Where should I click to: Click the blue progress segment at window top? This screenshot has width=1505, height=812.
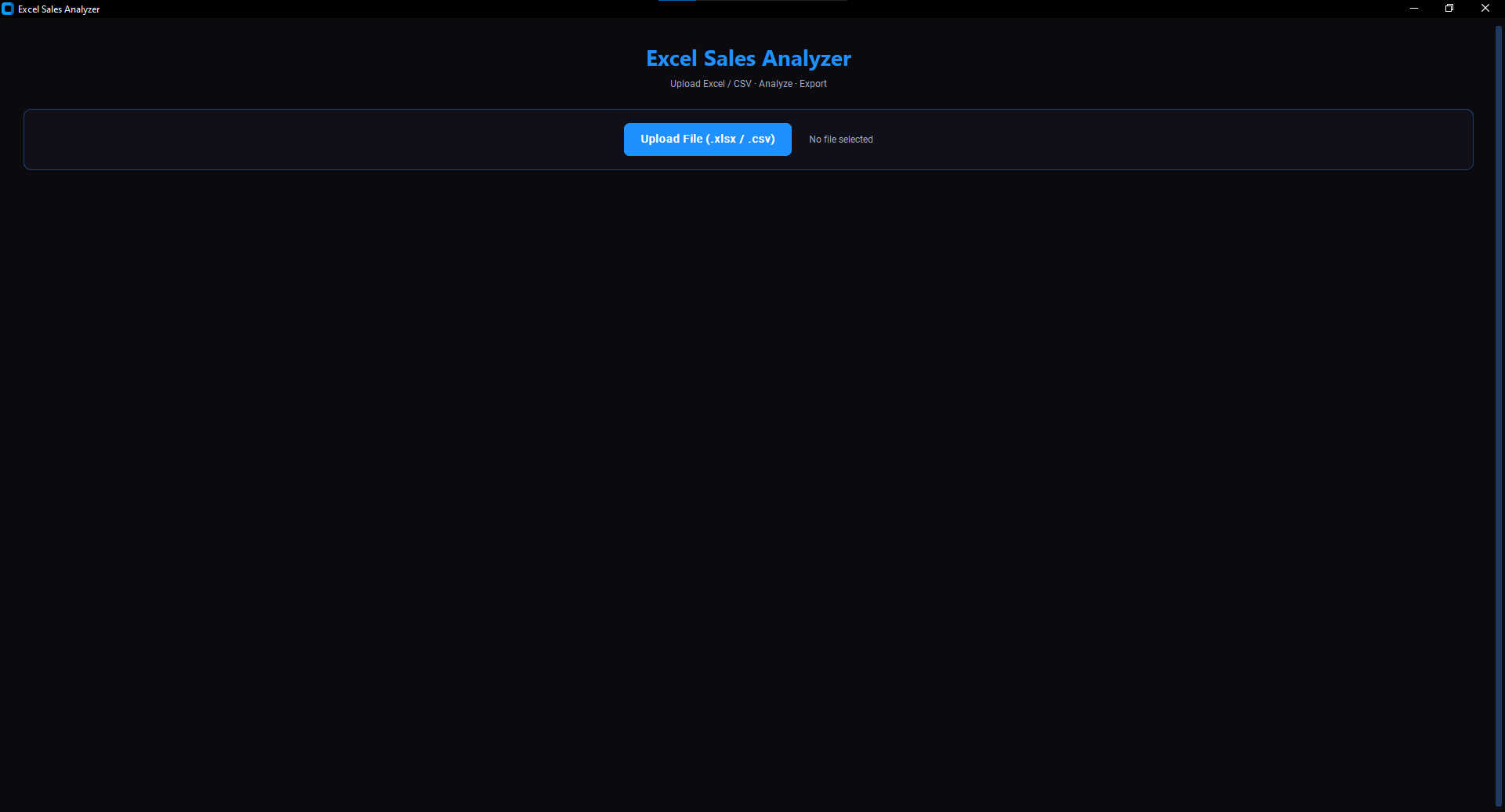[x=677, y=1]
